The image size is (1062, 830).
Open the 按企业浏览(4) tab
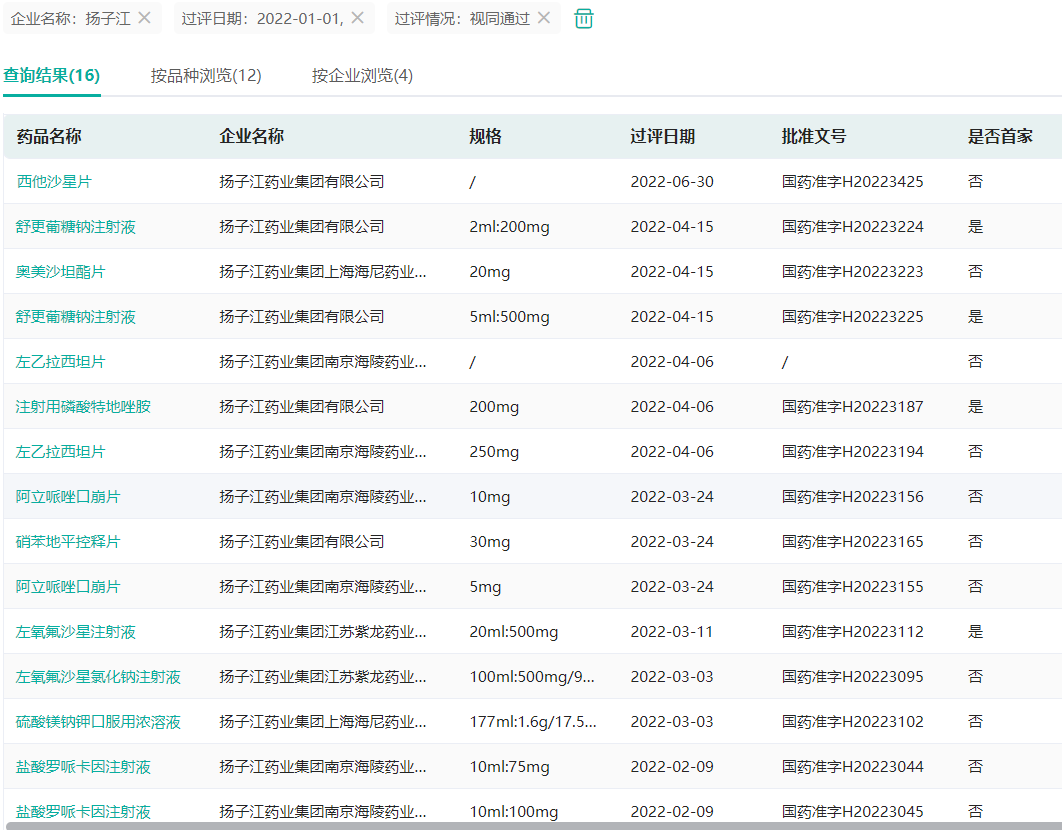362,76
